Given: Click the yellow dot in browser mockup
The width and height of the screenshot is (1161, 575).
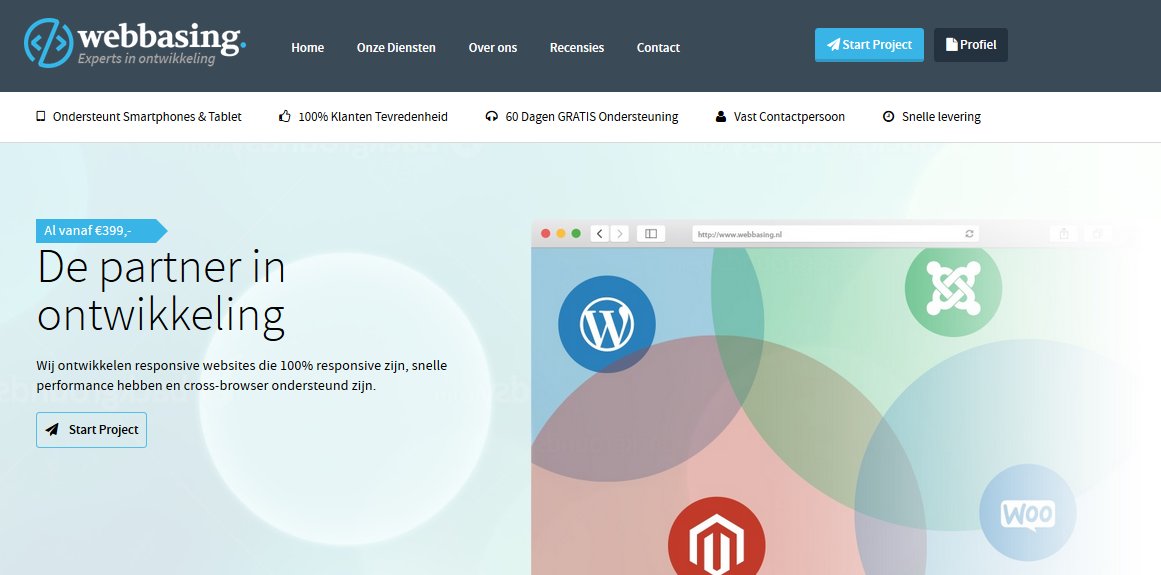Looking at the screenshot, I should (561, 233).
